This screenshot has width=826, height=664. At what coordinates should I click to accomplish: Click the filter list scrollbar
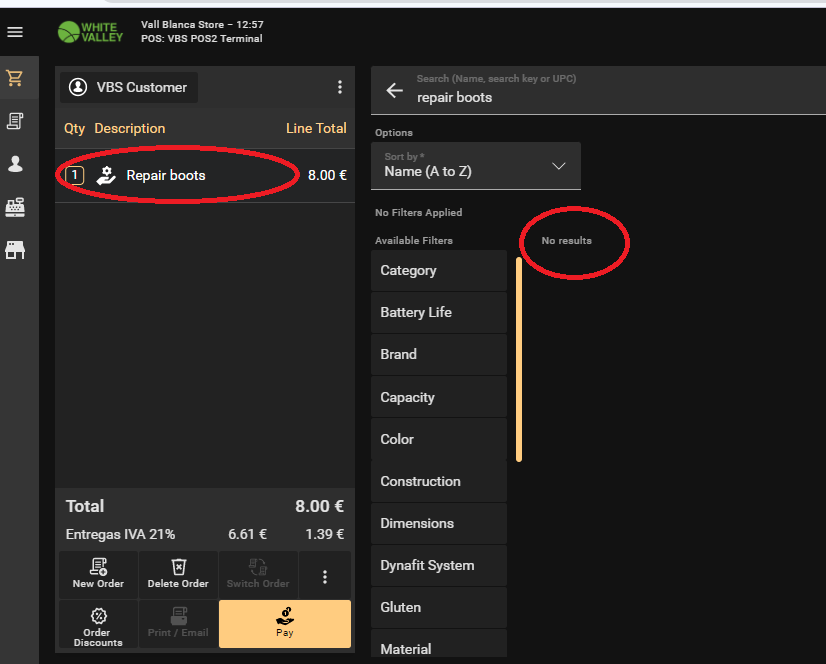518,360
